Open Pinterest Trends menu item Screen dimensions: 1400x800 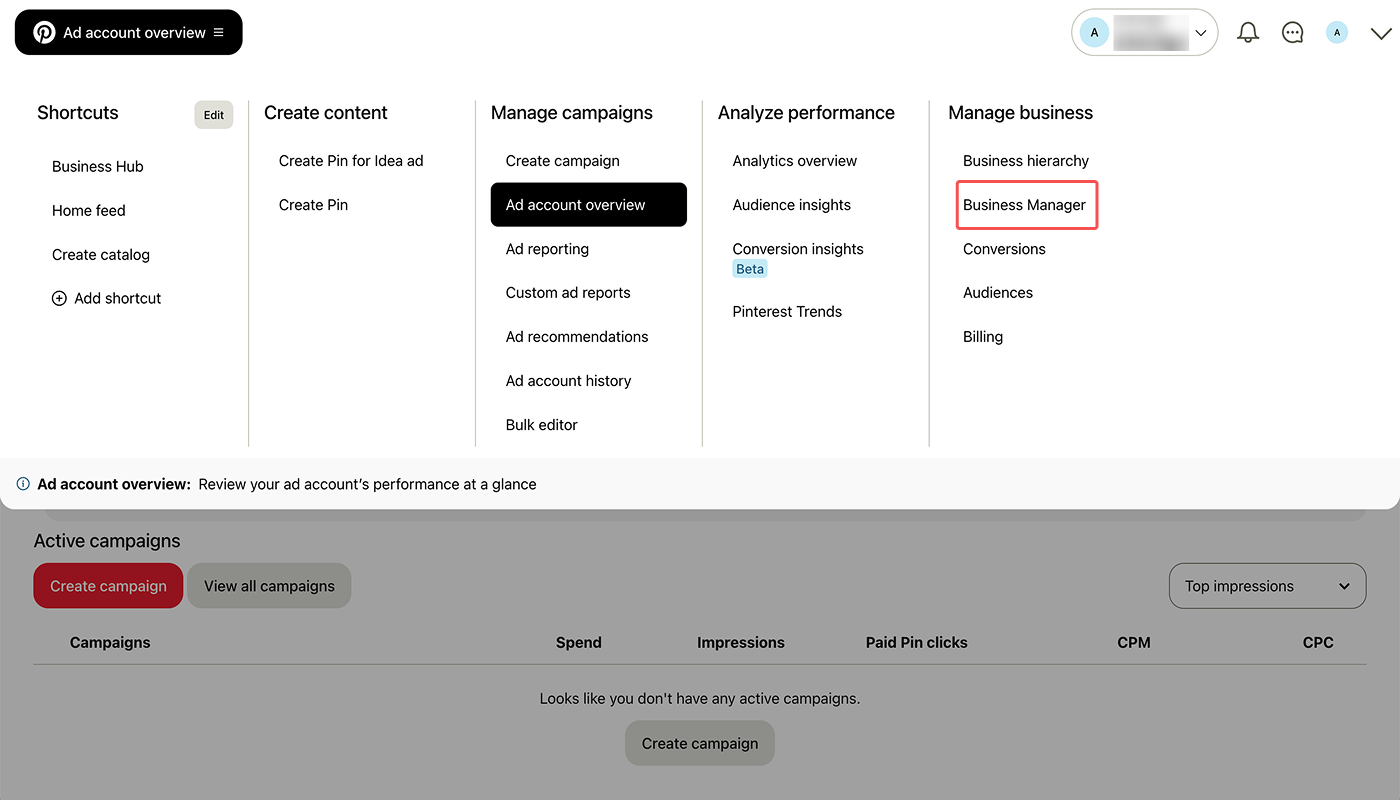787,311
